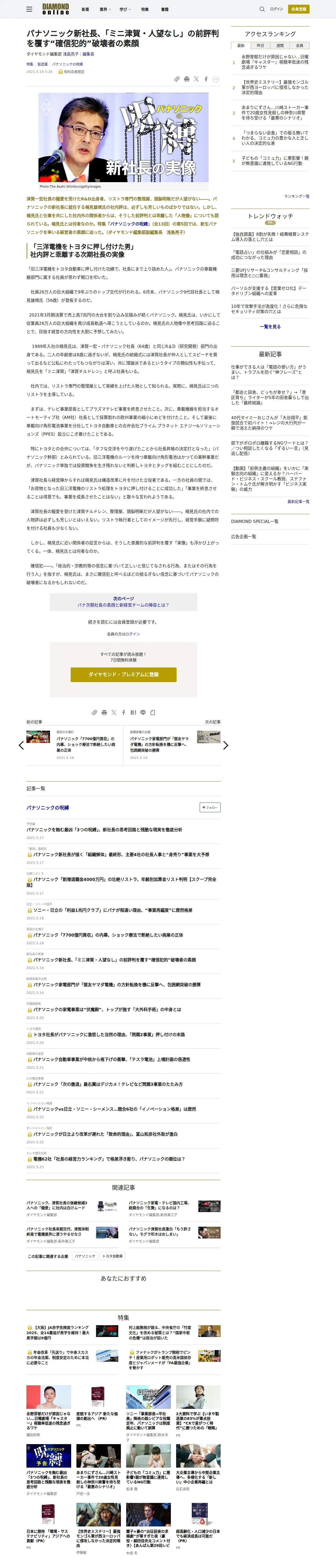
Task: Open ranking item 1 about 永野芽郁 キャスター
Action: click(x=275, y=62)
